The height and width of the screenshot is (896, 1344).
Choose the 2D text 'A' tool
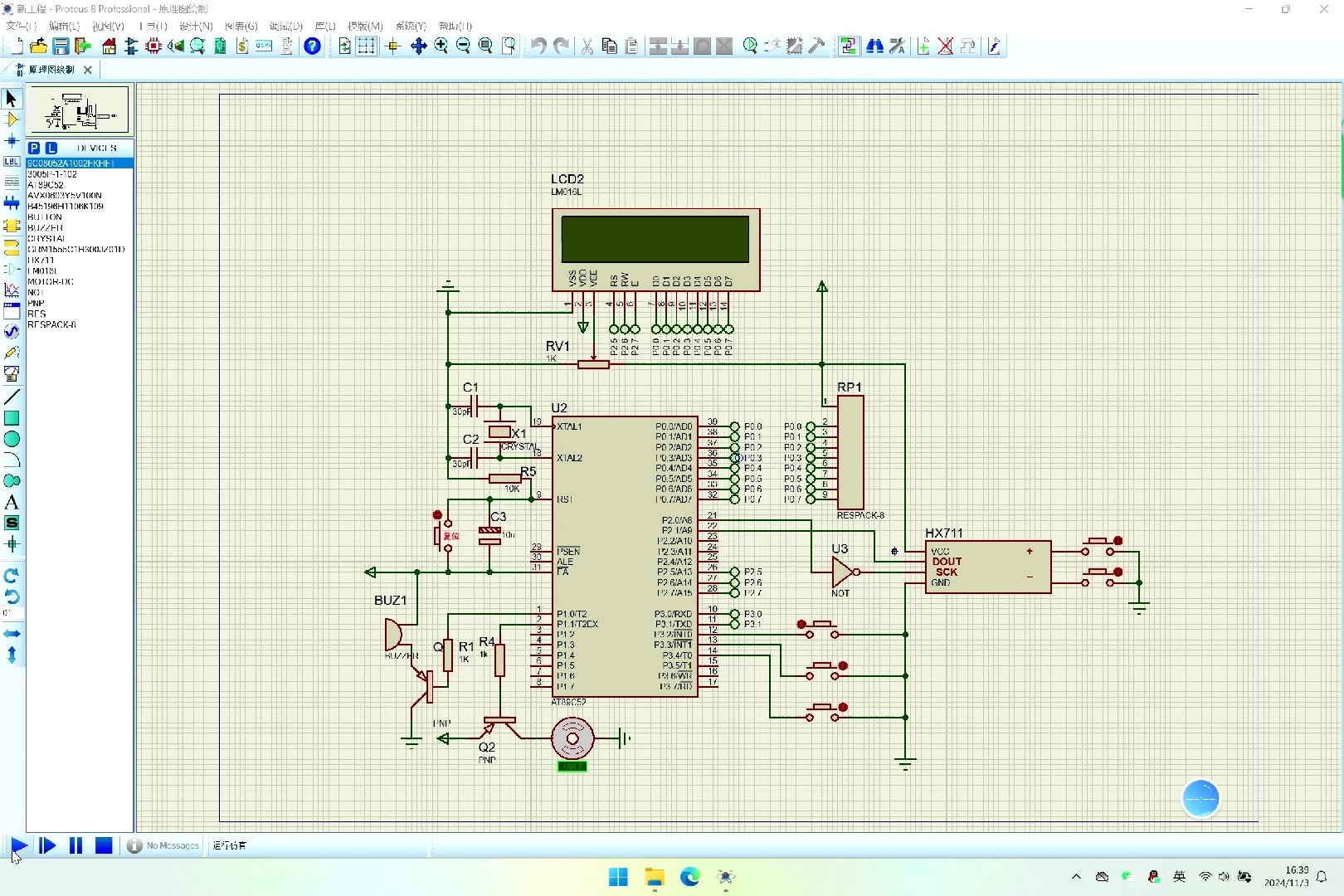pos(12,502)
